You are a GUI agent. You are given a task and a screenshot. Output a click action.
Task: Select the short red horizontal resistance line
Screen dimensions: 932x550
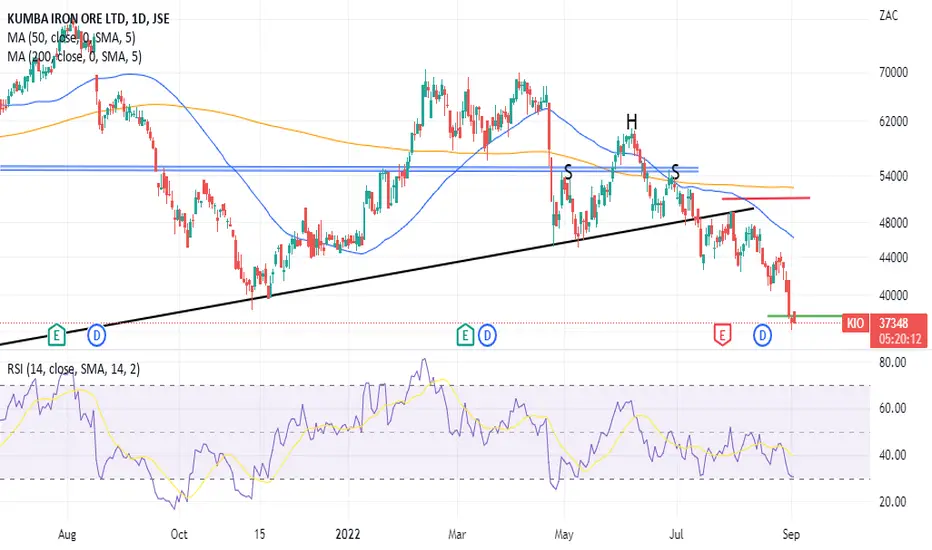click(766, 198)
